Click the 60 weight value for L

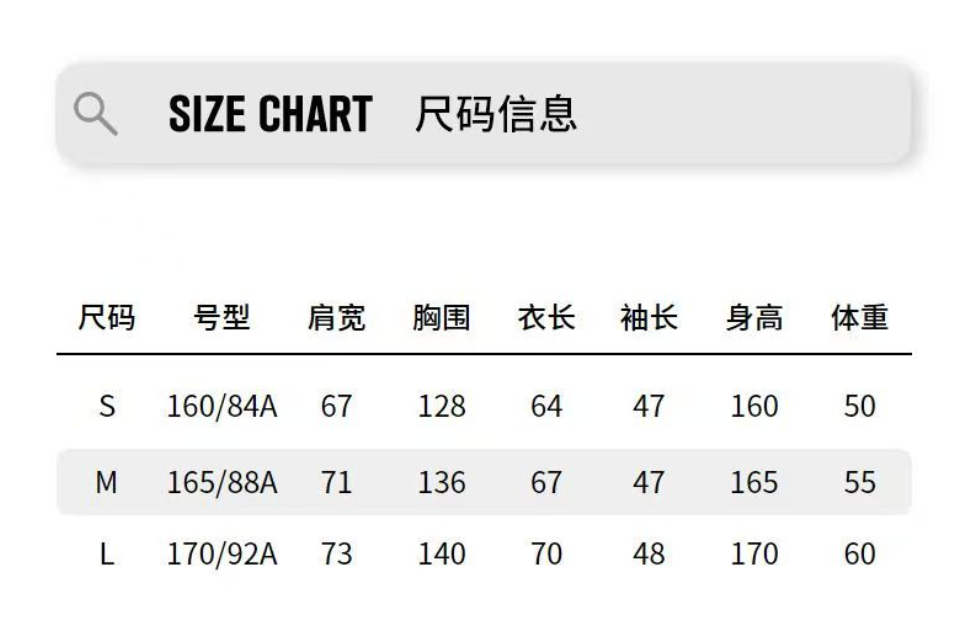pyautogui.click(x=859, y=553)
